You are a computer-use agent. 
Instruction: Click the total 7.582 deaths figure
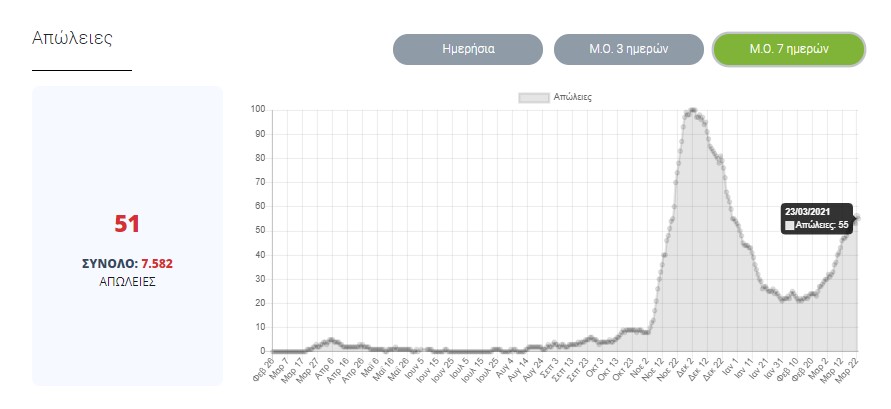(x=164, y=264)
